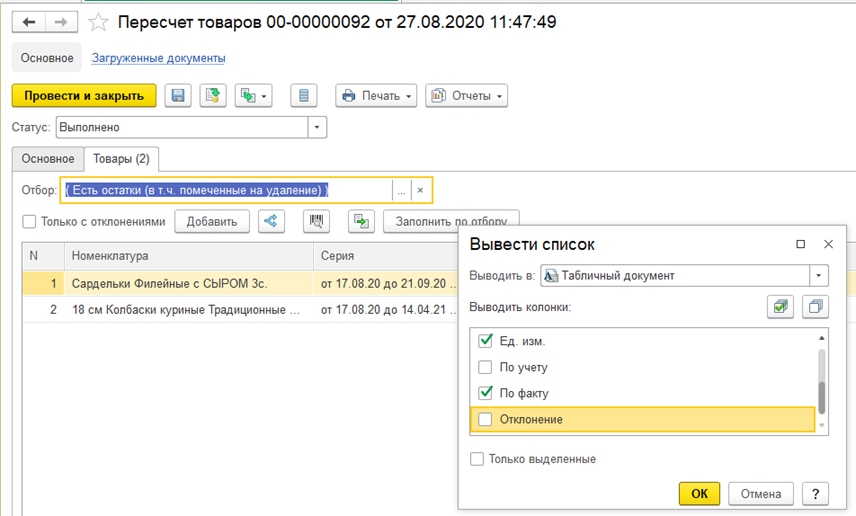The width and height of the screenshot is (856, 516).
Task: Click the post document icon
Action: tap(212, 96)
